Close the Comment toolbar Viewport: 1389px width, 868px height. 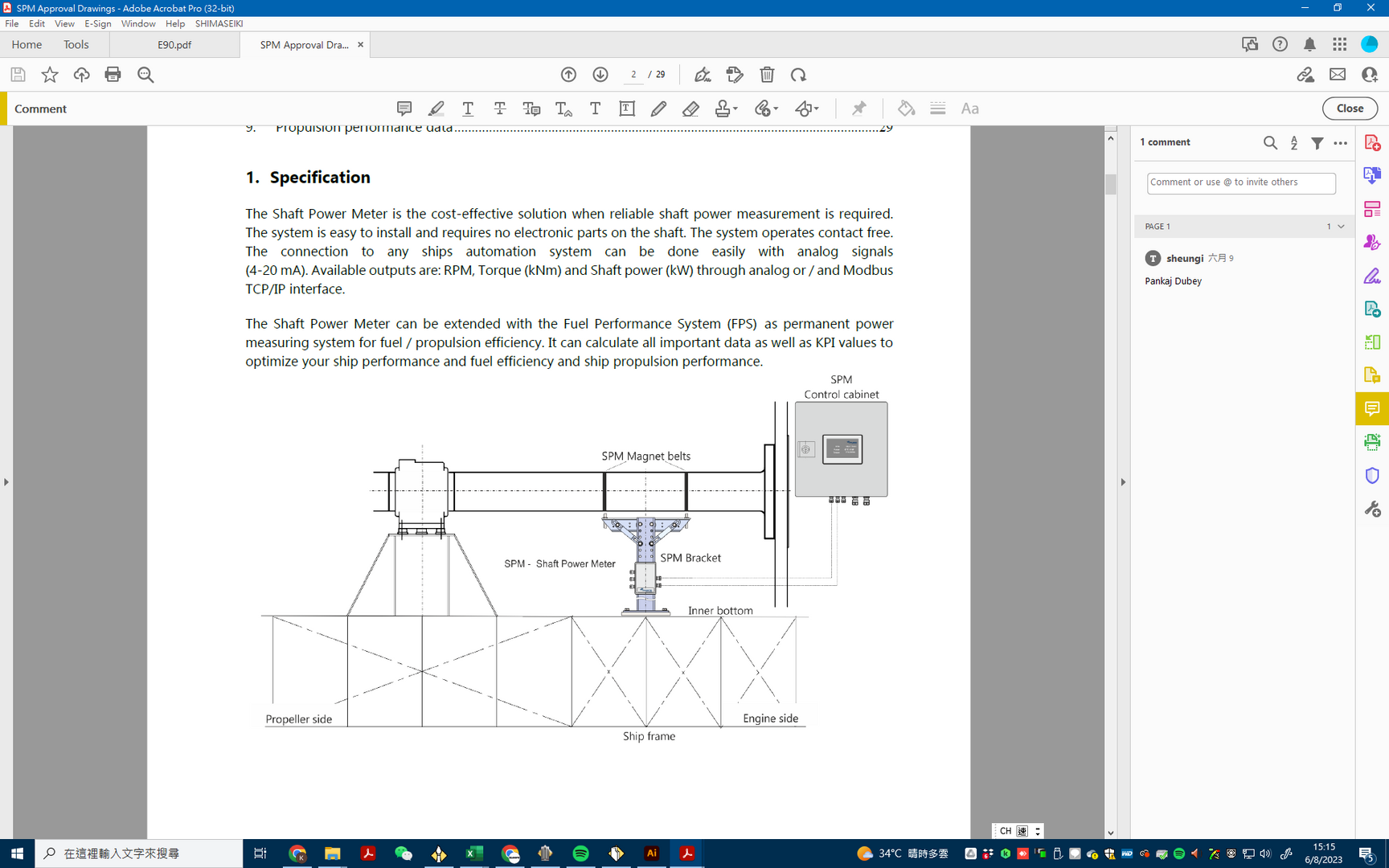(1350, 108)
